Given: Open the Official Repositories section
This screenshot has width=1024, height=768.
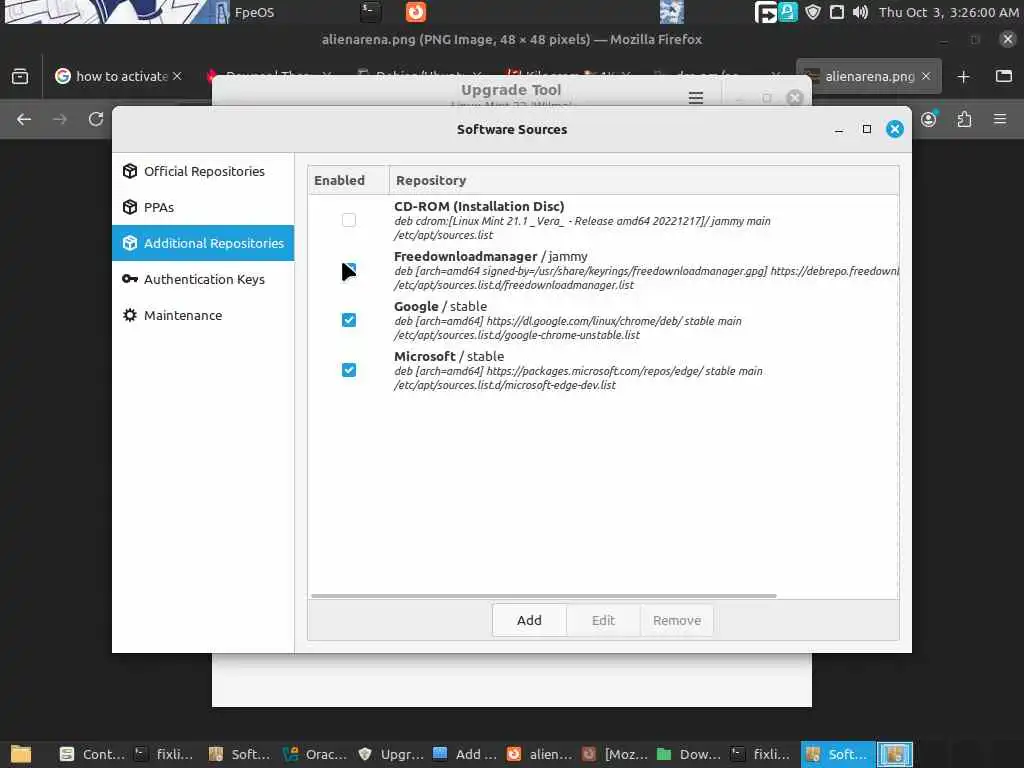Looking at the screenshot, I should tap(203, 171).
